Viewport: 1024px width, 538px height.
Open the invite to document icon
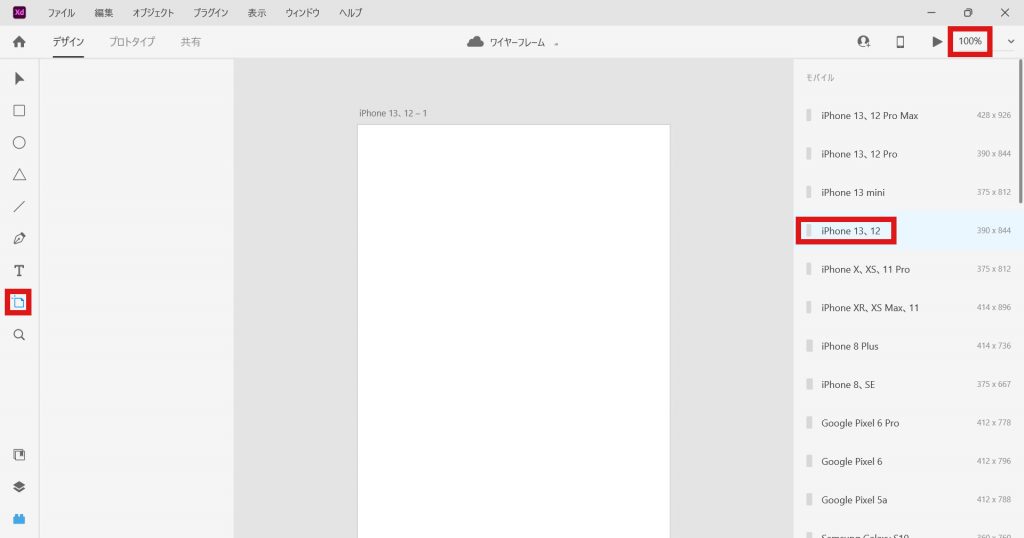tap(863, 42)
